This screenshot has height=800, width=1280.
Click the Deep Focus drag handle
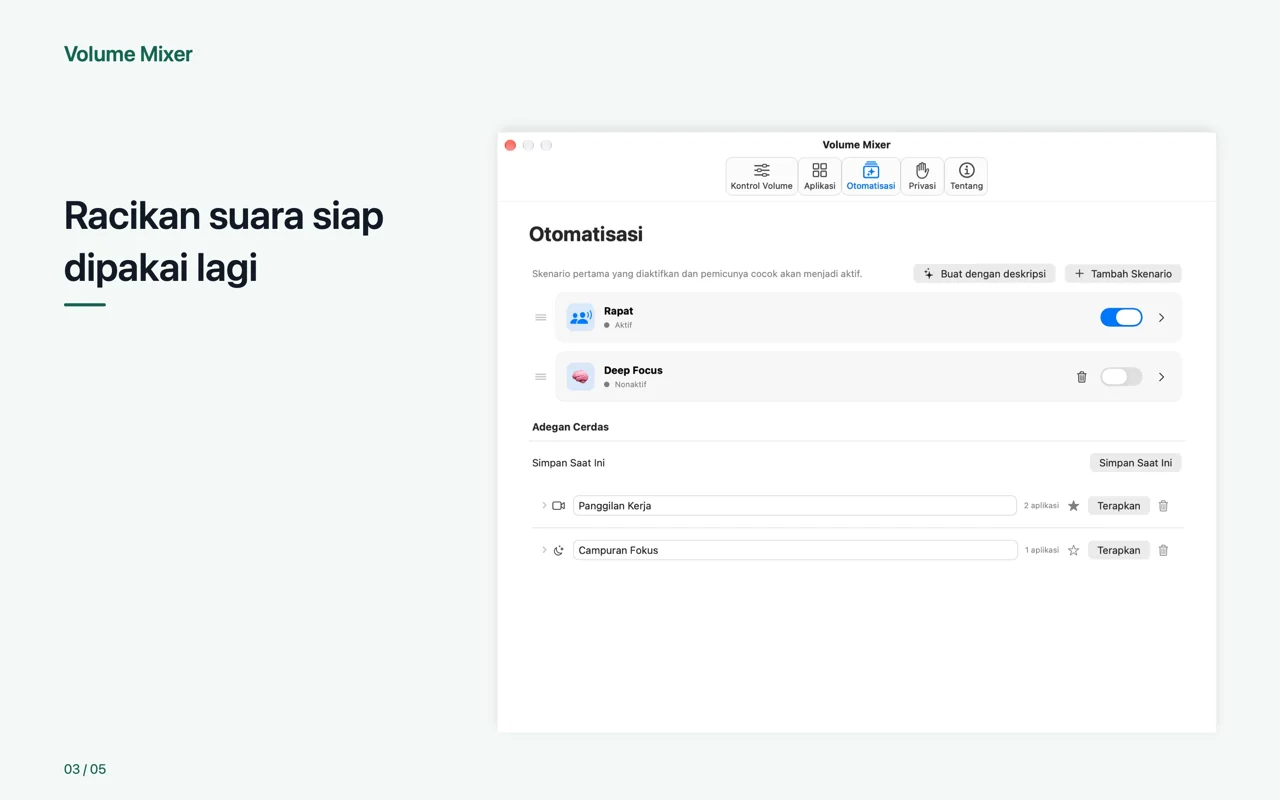[x=540, y=377]
